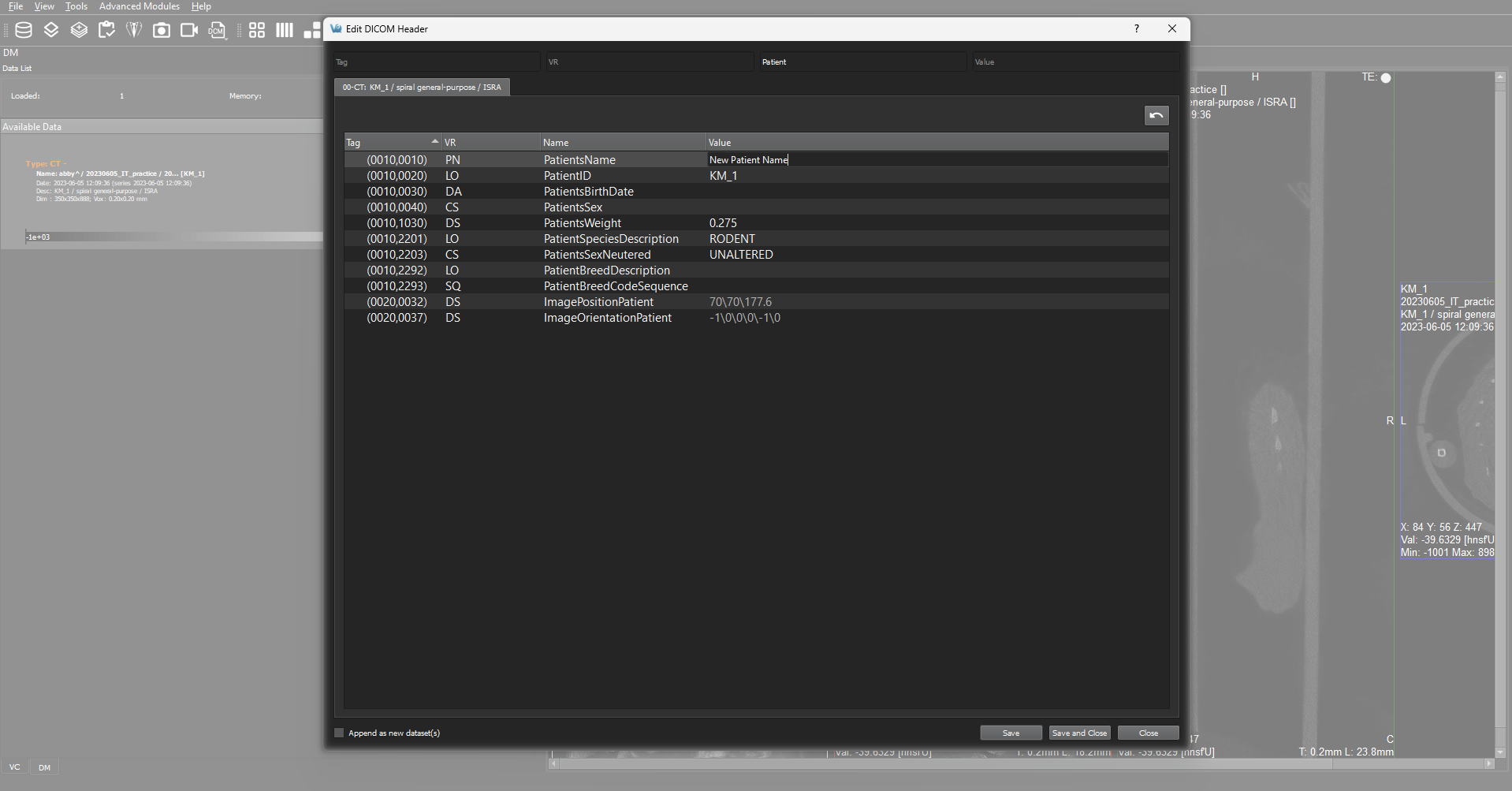Click the VR filter input field
Screen dimensions: 1512x791
pos(649,62)
